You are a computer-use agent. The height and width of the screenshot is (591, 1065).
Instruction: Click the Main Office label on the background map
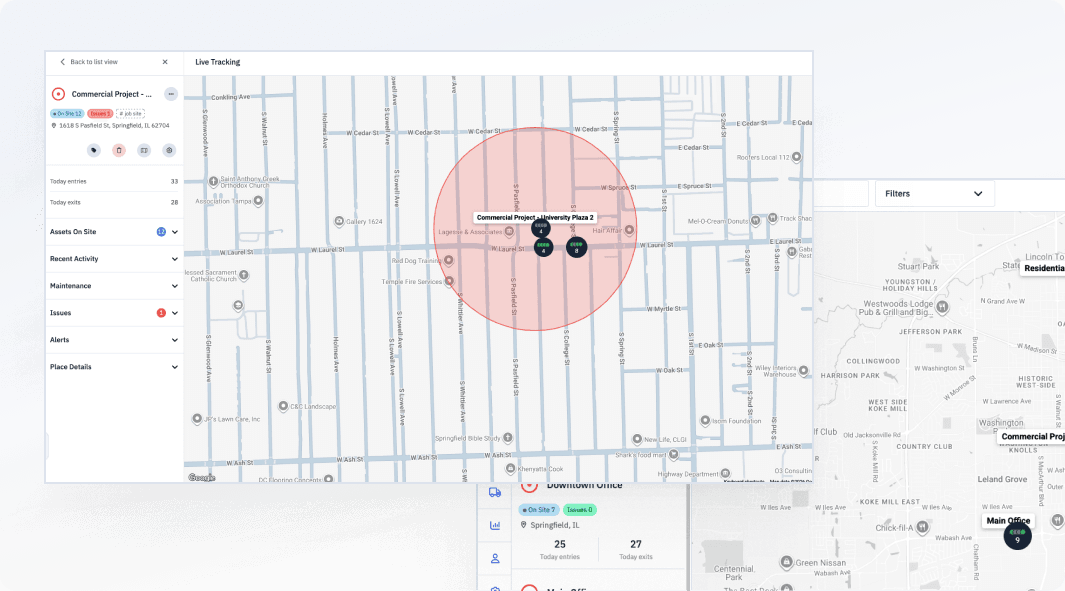[1008, 520]
